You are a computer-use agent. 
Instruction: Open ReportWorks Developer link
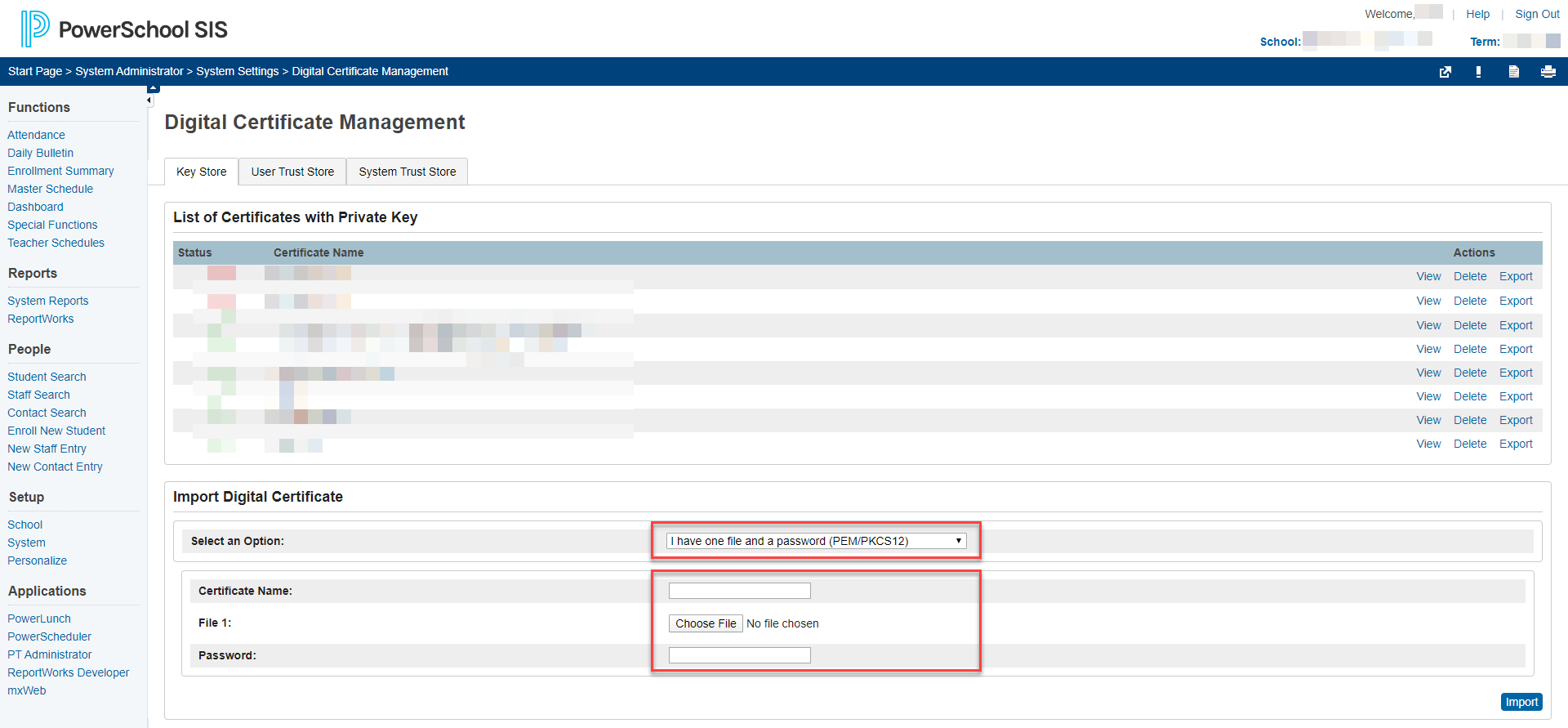click(68, 672)
